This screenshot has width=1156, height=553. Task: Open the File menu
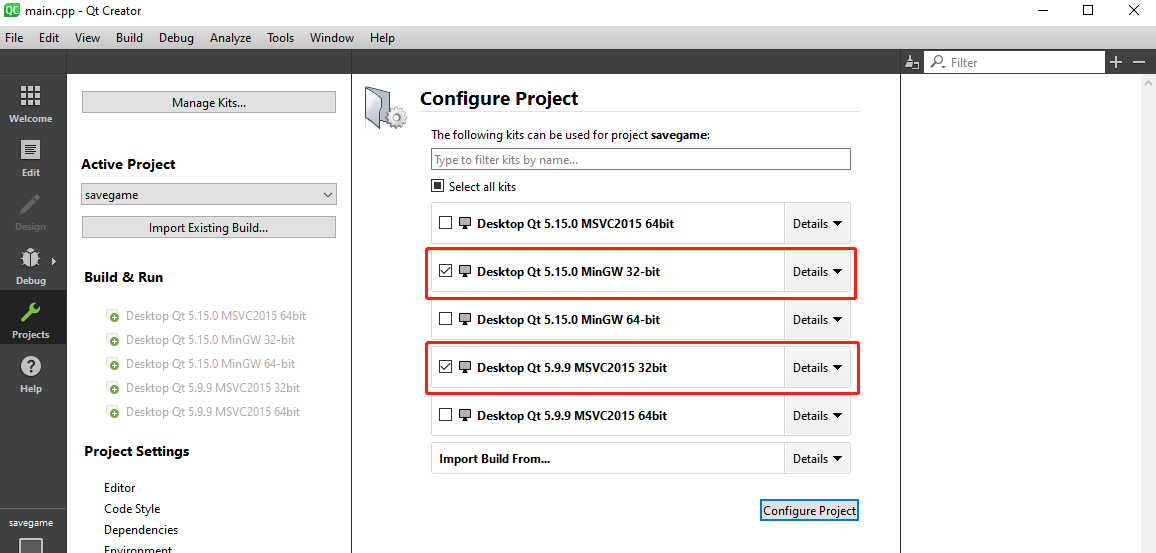click(14, 38)
